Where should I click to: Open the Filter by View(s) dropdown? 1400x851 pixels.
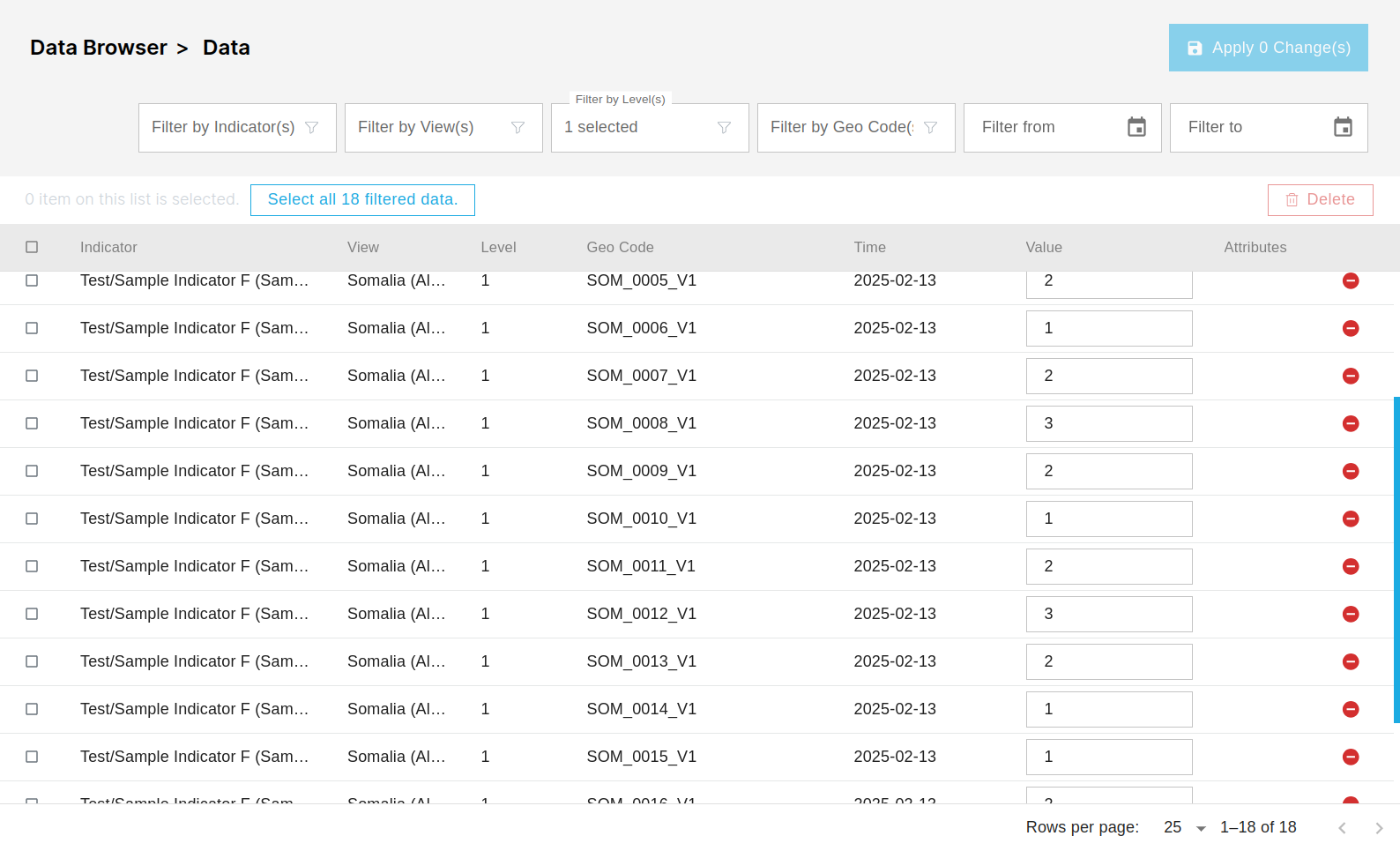(443, 128)
